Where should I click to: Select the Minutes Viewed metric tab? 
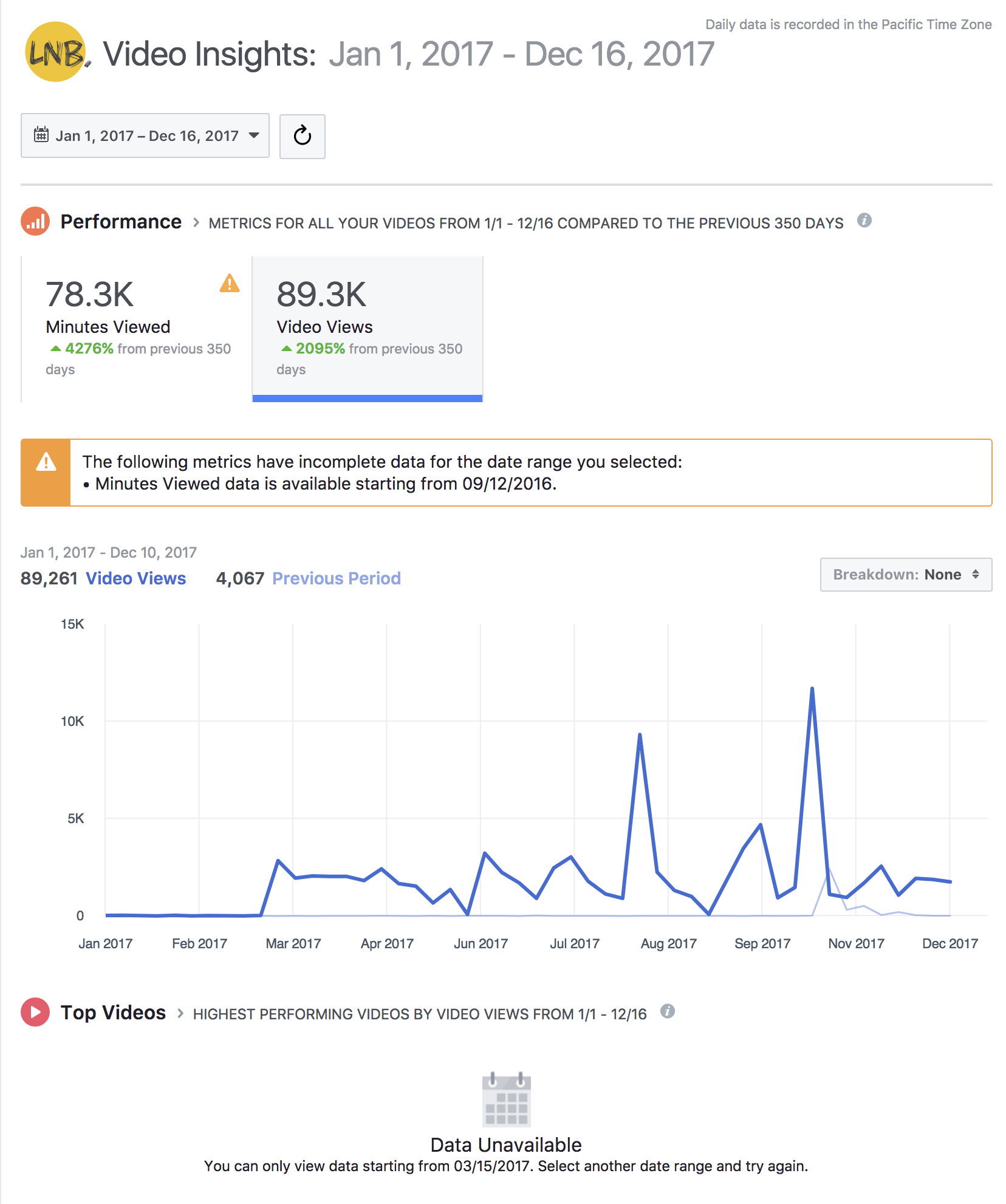click(137, 329)
